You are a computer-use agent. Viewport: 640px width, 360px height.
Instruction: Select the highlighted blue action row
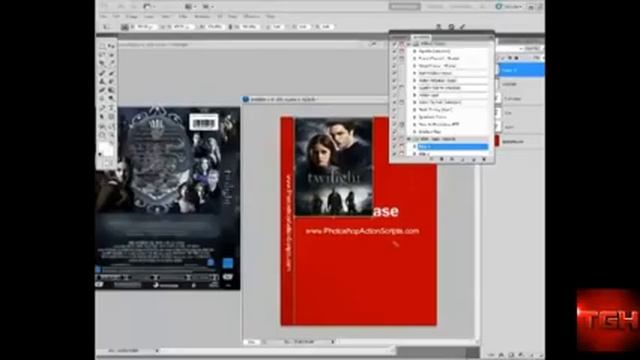pos(453,147)
